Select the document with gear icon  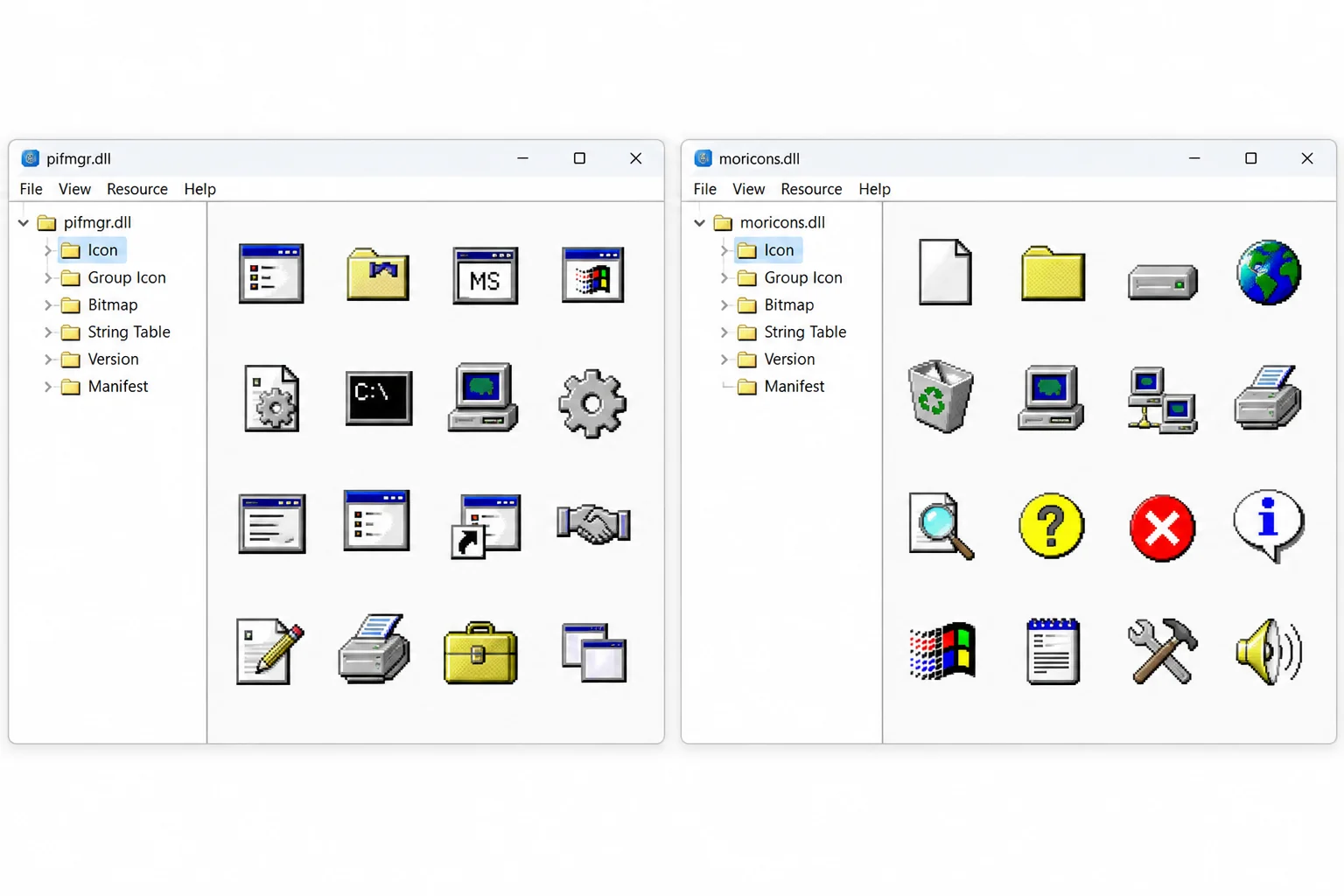point(271,399)
